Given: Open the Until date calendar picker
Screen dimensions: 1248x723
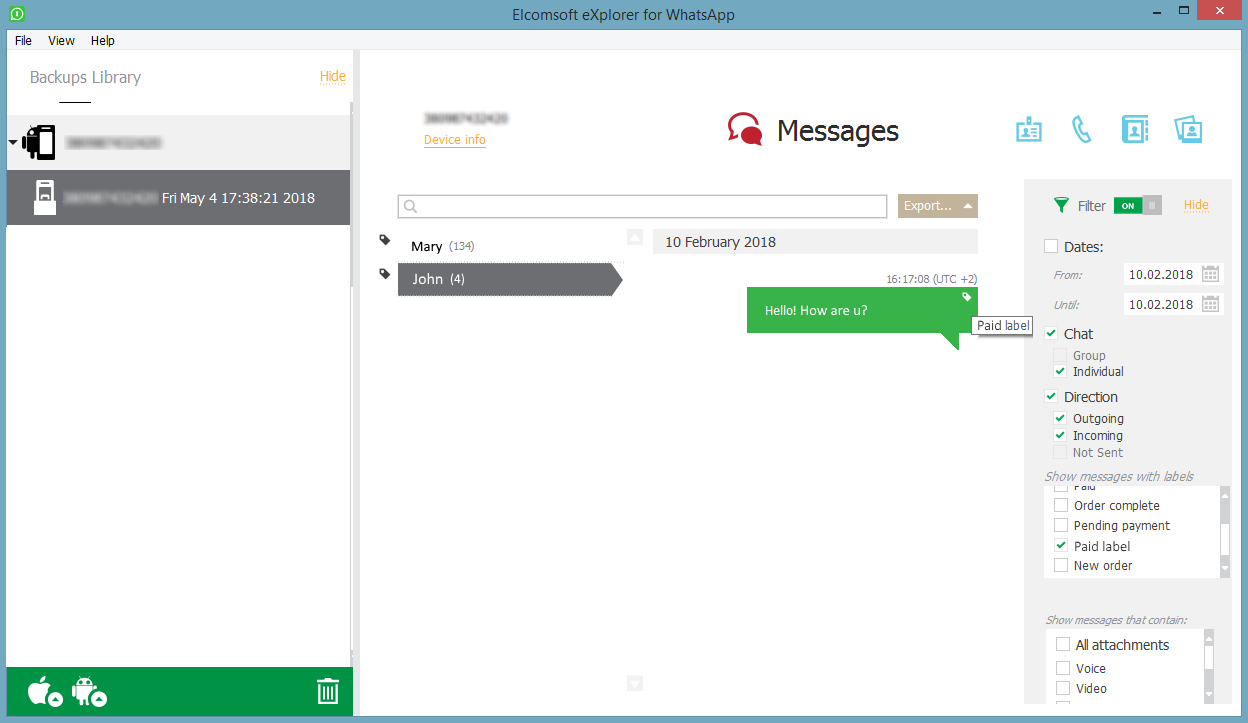Looking at the screenshot, I should point(1210,304).
